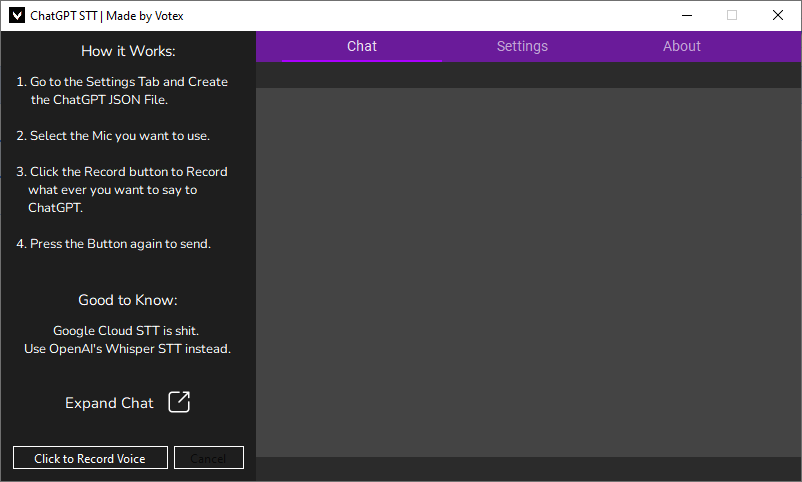Minimize the ChatGPT STT window

[687, 15]
